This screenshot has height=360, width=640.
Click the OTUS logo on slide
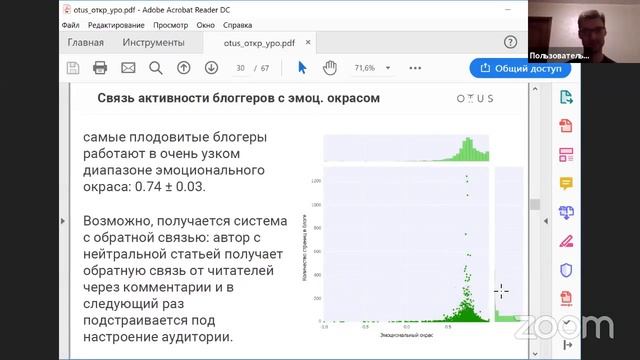[475, 98]
